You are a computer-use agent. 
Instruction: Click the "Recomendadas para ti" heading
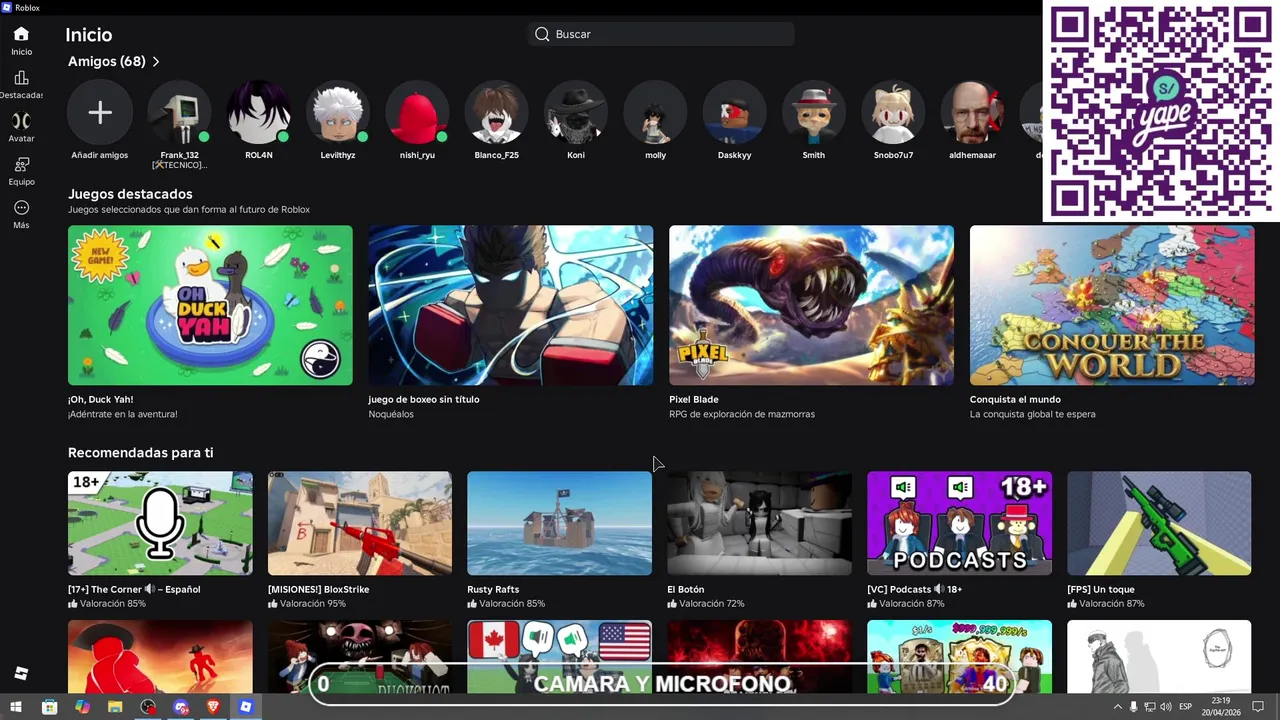tap(140, 453)
